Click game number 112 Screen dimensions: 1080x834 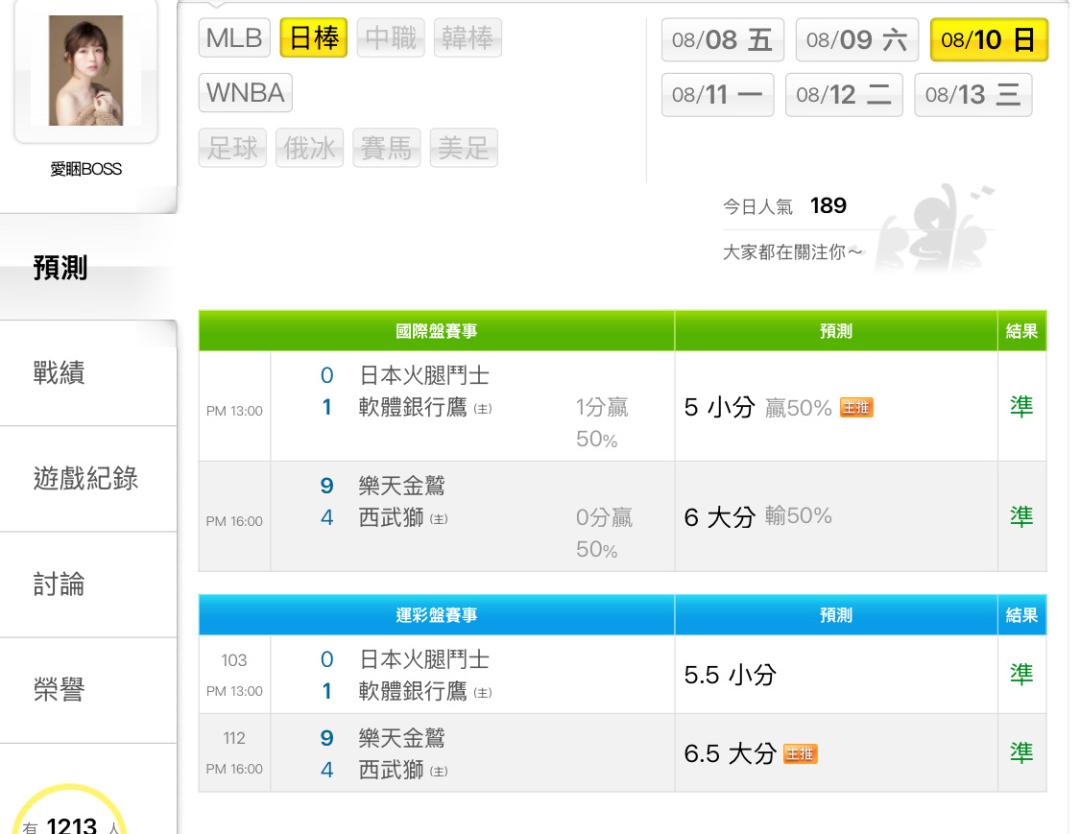pos(234,738)
